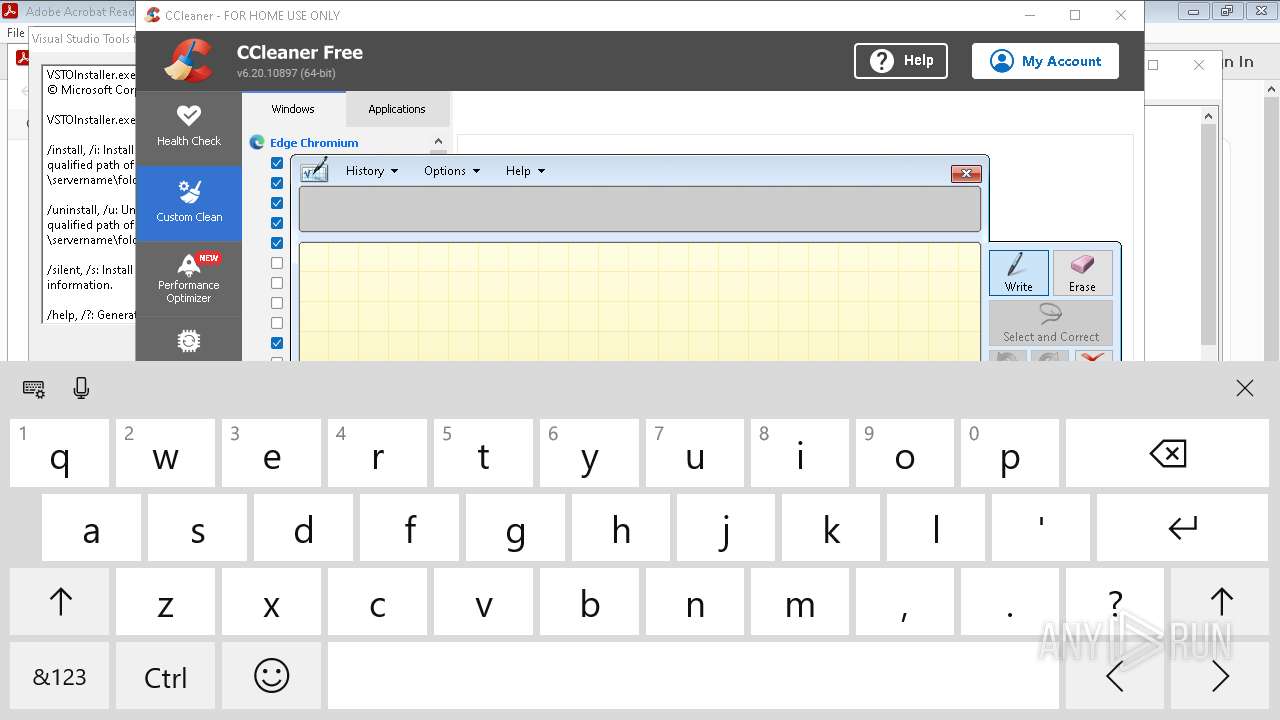Click the yellow grid writing area
Viewport: 1280px width, 720px height.
(640, 301)
